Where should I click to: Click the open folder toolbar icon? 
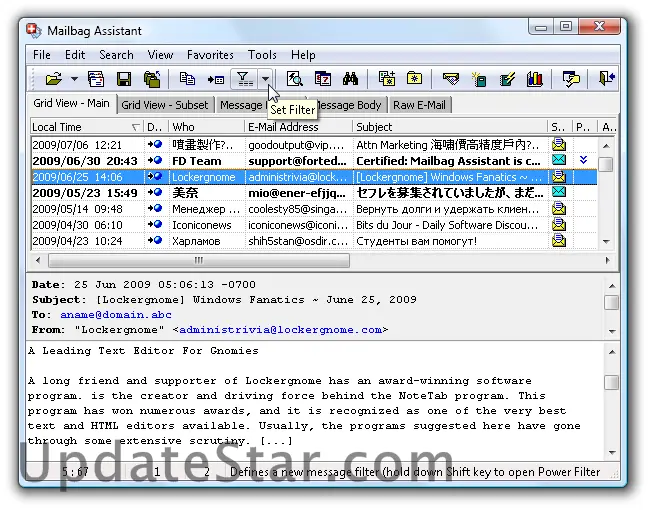click(54, 78)
